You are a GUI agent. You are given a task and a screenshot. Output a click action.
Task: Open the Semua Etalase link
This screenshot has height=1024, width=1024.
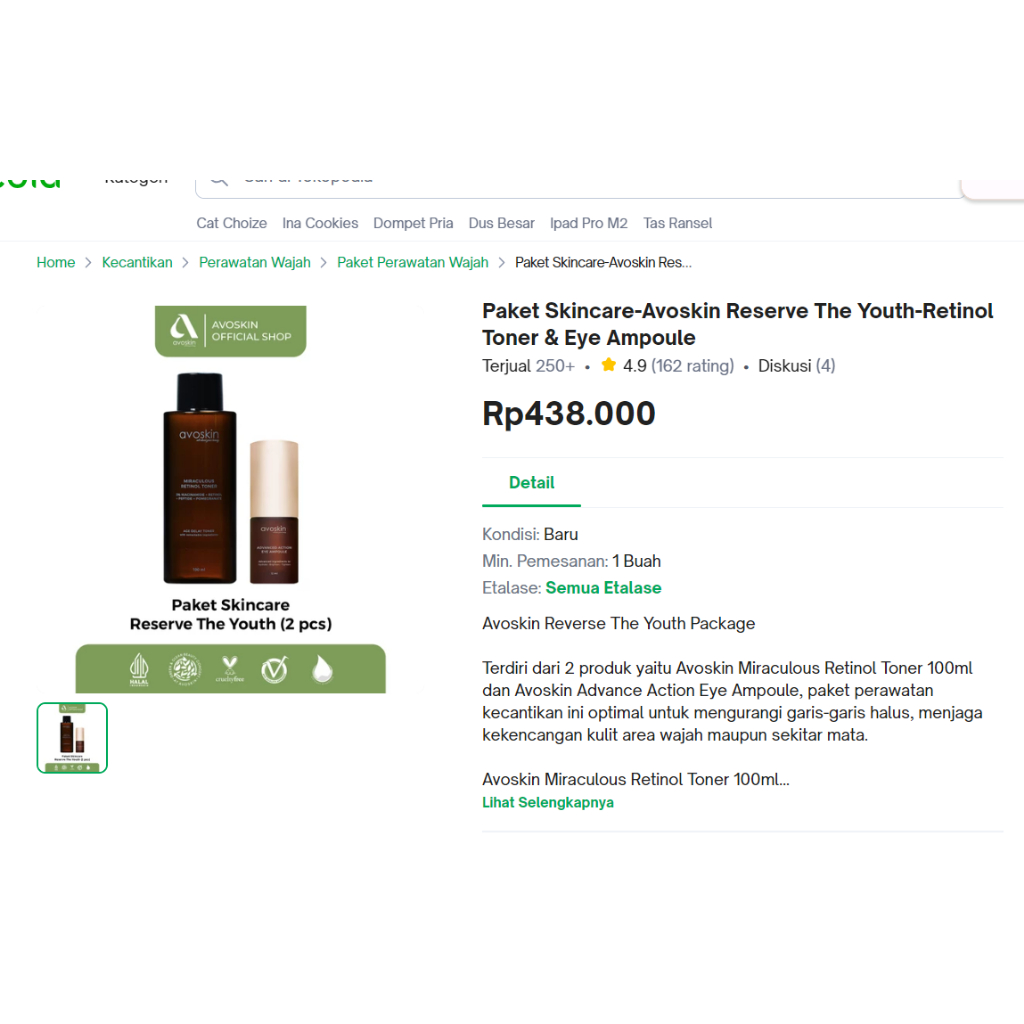point(603,588)
